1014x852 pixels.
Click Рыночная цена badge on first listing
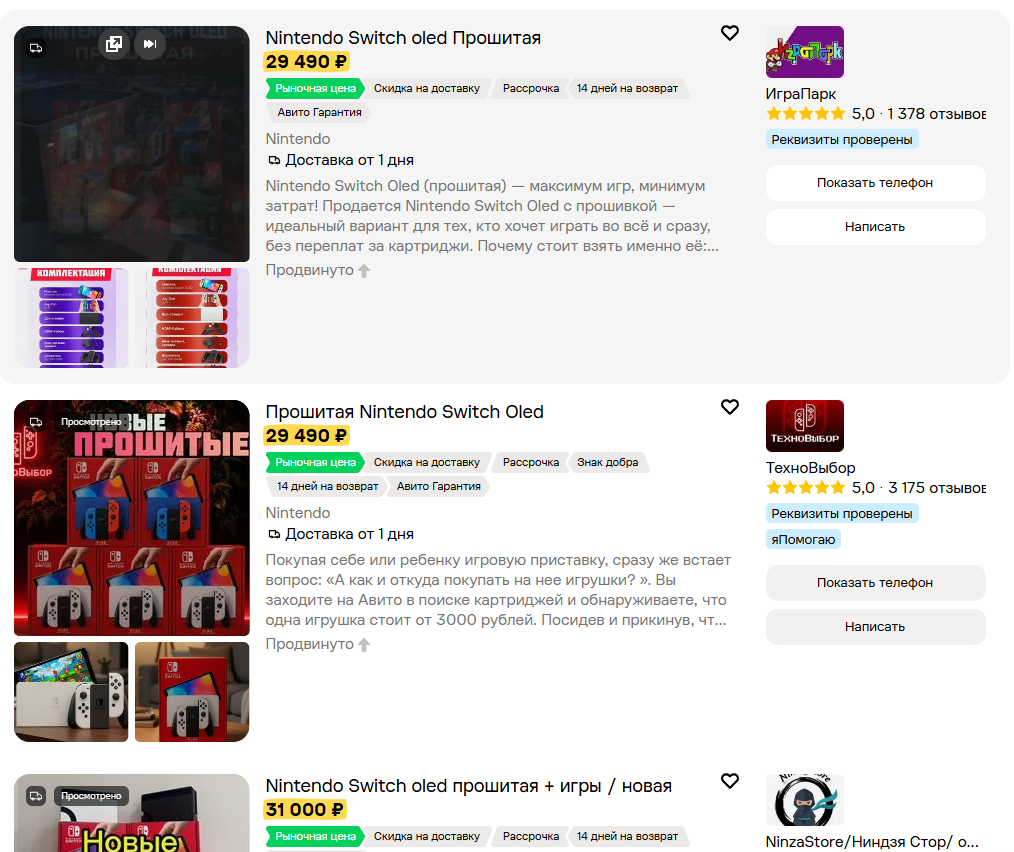coord(315,89)
